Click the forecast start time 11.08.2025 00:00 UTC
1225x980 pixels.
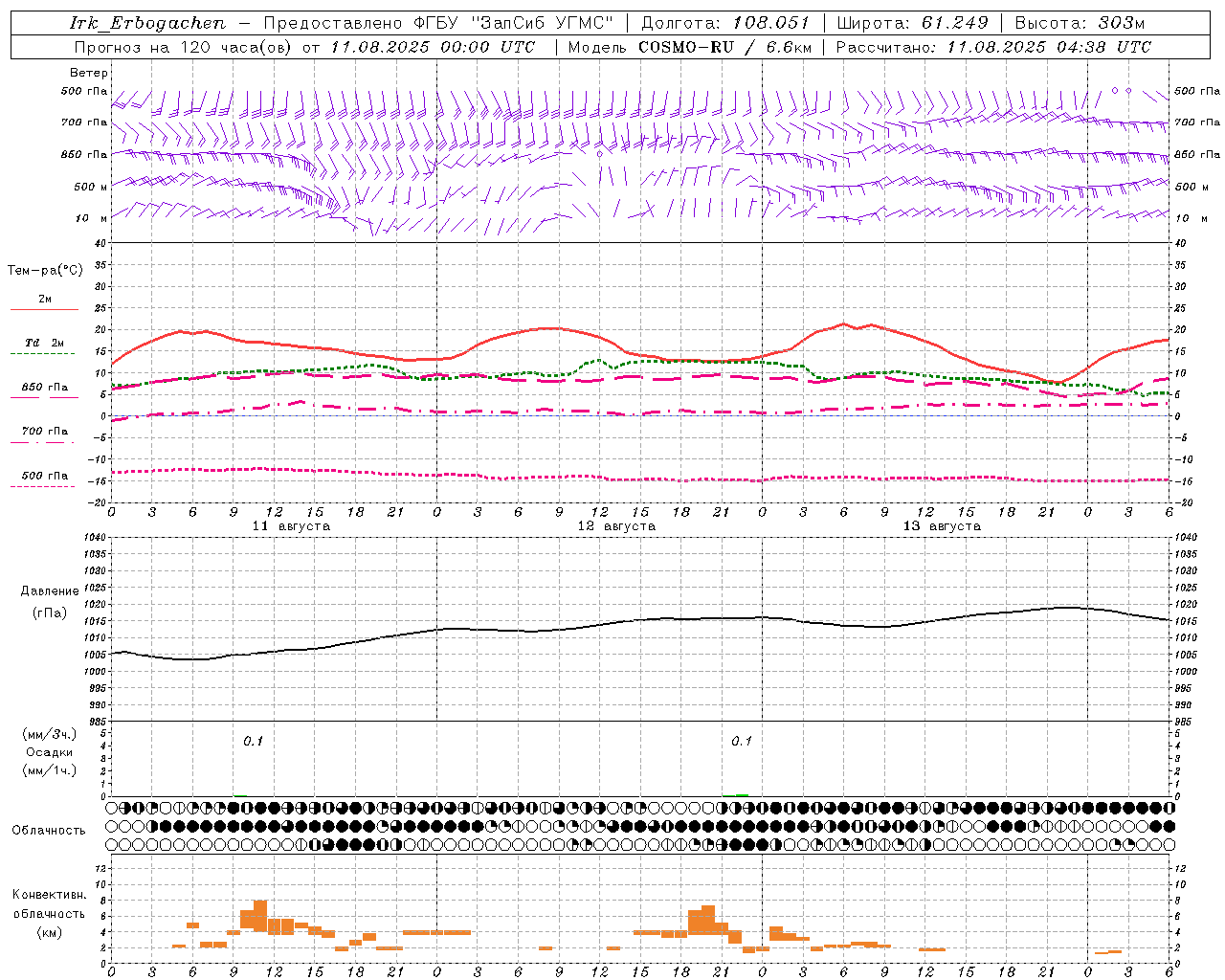[x=433, y=47]
